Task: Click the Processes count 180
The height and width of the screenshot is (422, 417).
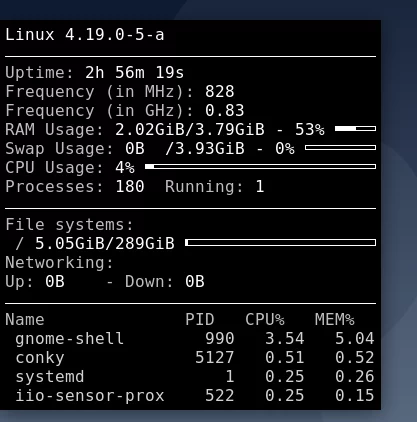Action: tap(130, 187)
